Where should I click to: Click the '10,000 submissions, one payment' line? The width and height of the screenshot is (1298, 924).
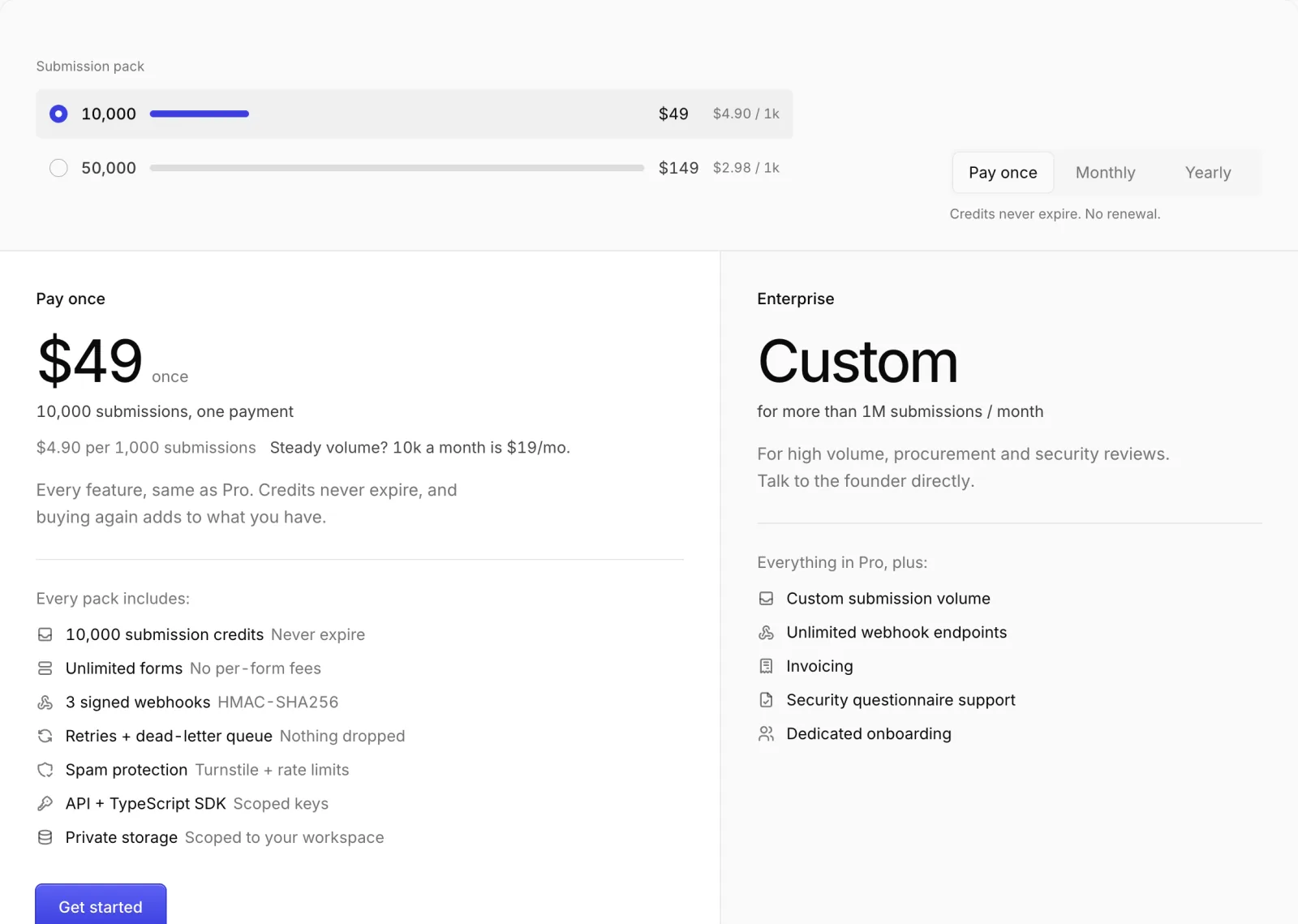[165, 412]
